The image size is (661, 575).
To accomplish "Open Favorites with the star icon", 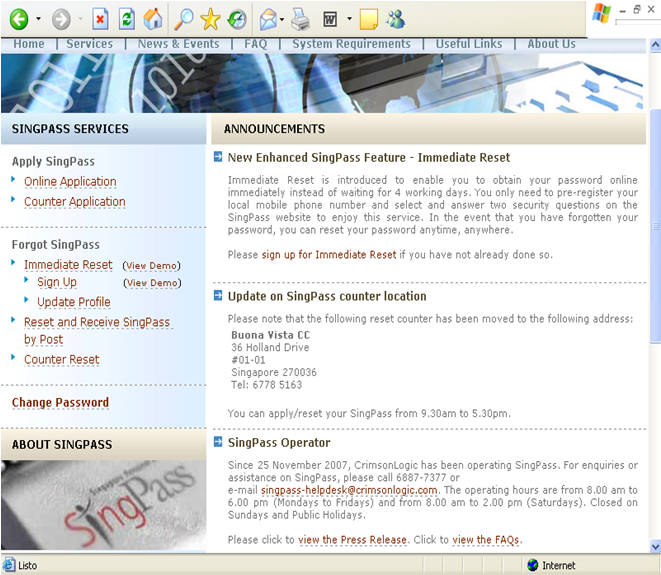I will point(210,19).
